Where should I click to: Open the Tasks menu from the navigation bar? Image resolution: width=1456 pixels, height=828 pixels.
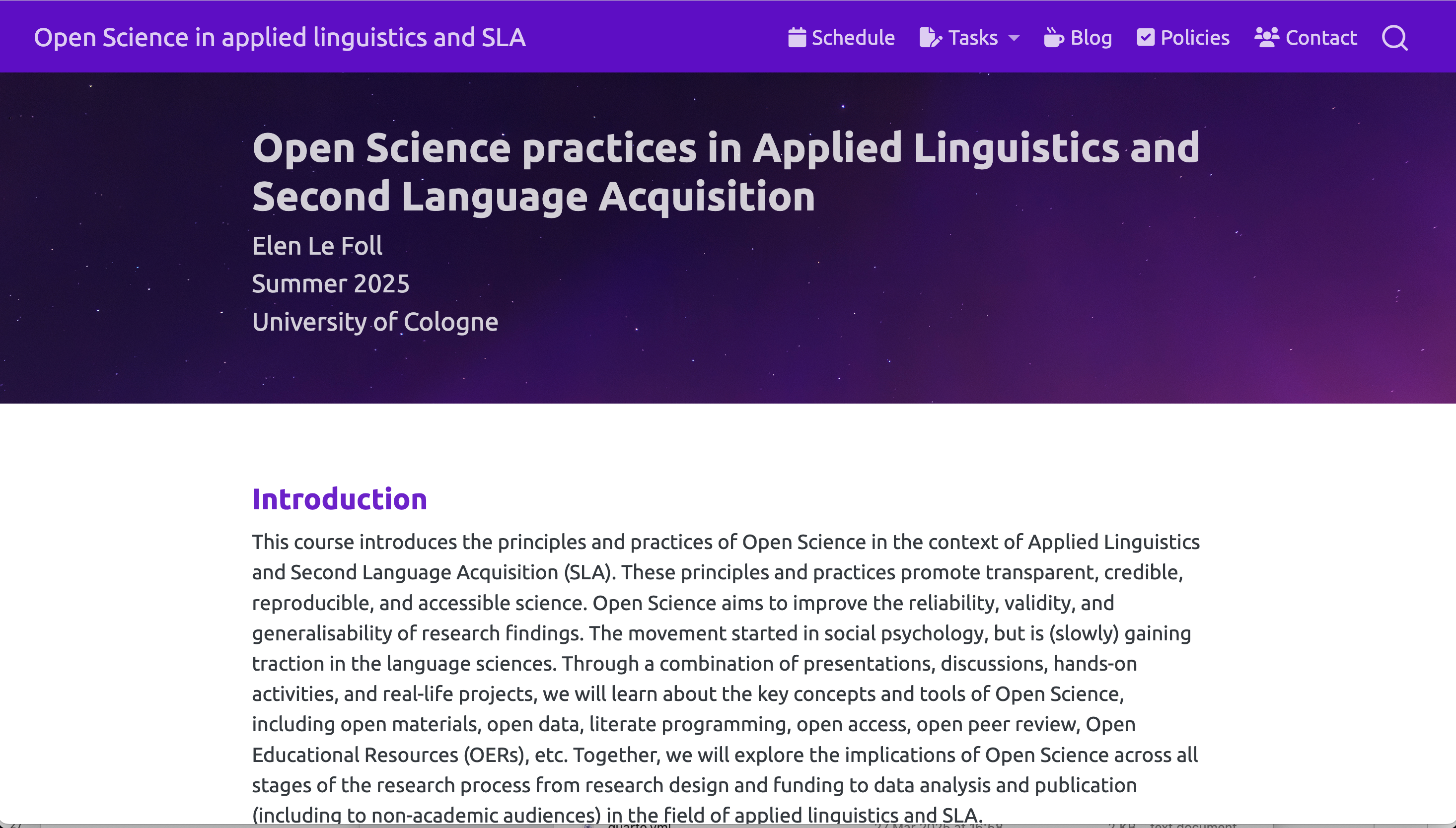pos(972,37)
